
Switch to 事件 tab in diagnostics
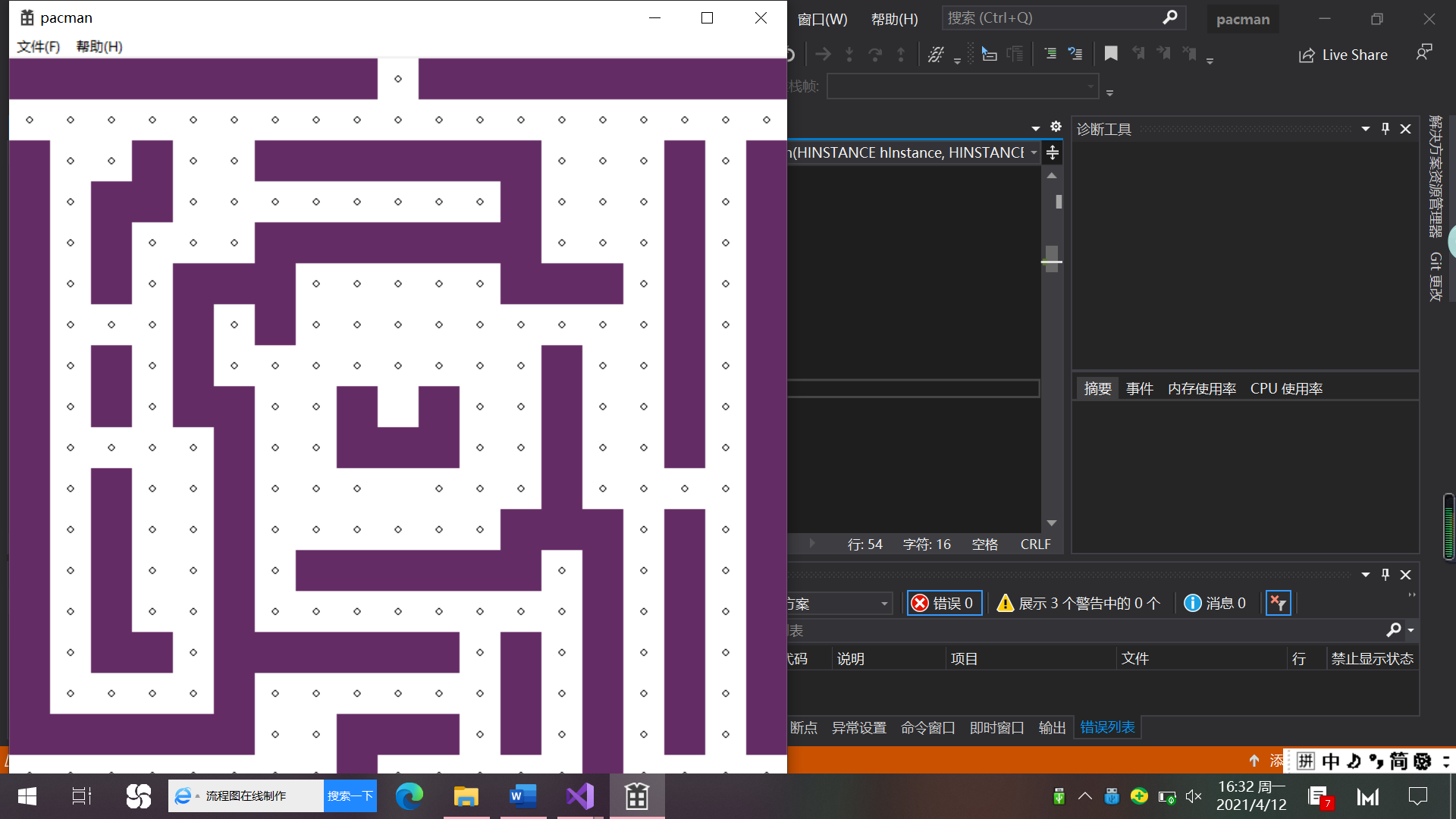[1140, 388]
